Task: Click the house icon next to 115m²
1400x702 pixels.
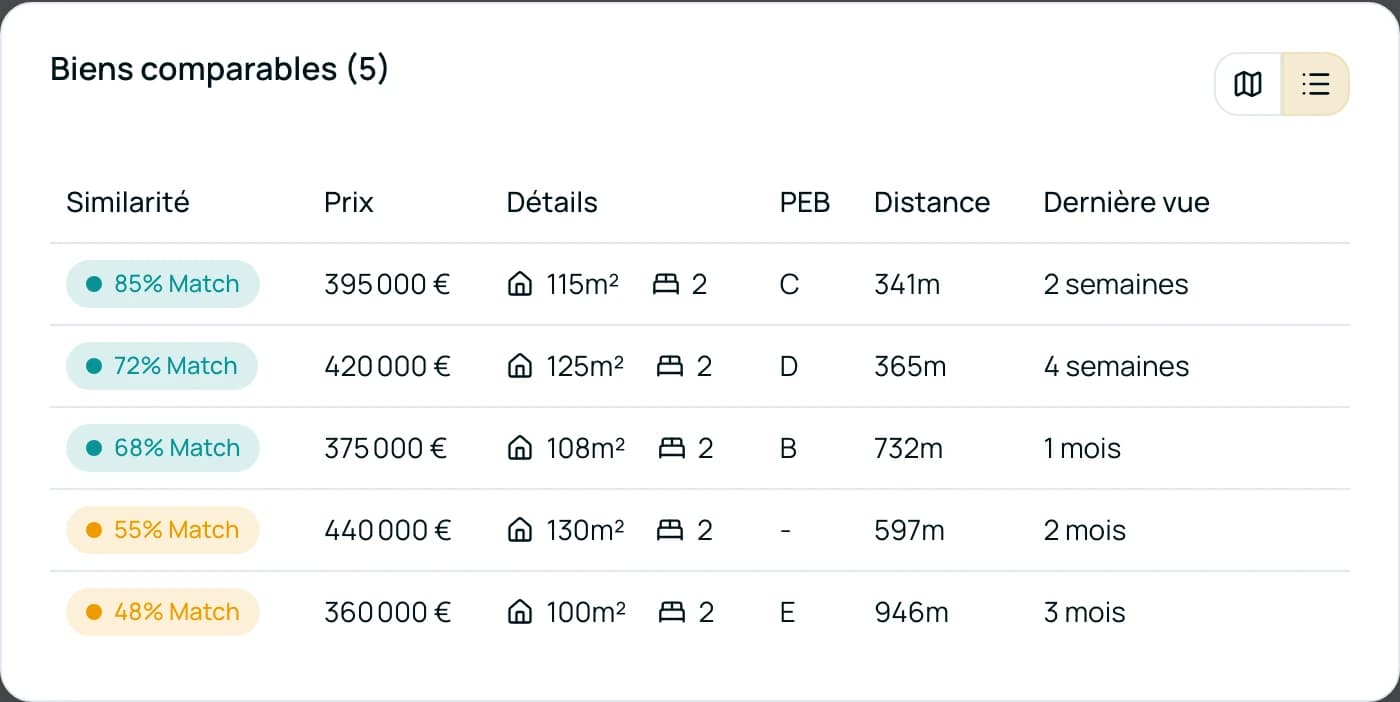Action: click(x=520, y=284)
